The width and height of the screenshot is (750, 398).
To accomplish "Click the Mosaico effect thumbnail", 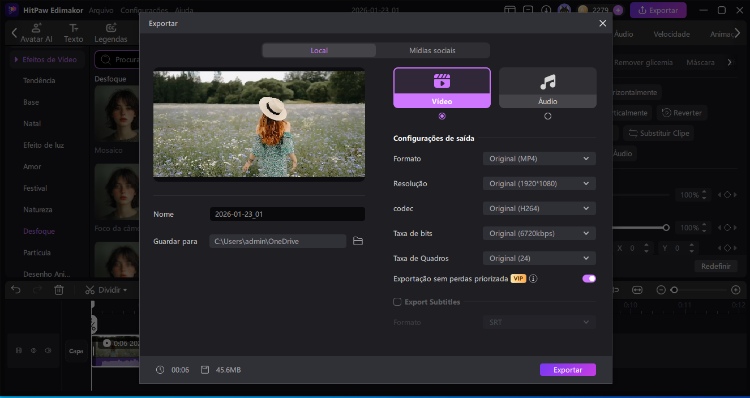I will [x=117, y=114].
